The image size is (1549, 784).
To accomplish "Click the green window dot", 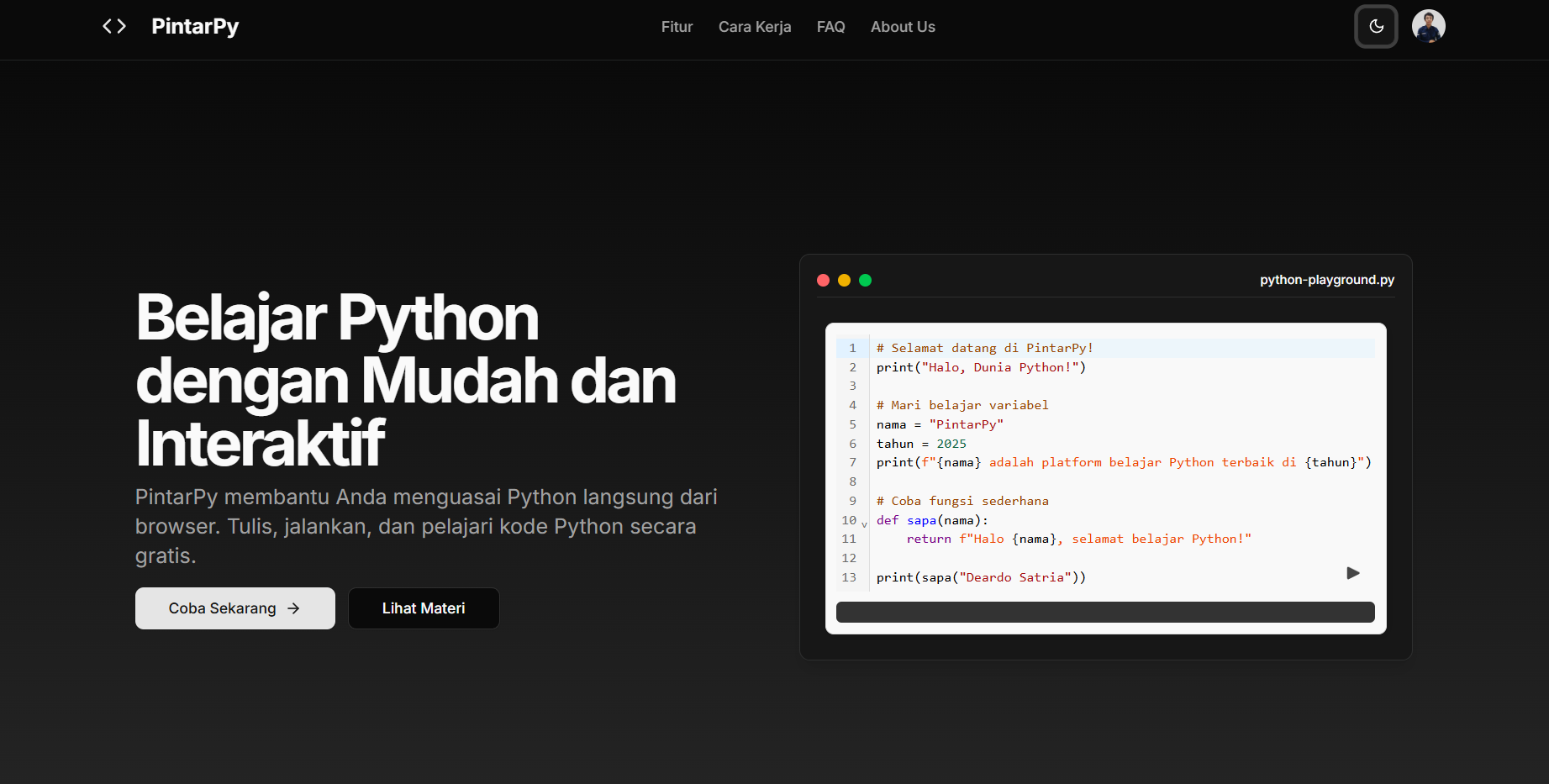I will tap(865, 280).
